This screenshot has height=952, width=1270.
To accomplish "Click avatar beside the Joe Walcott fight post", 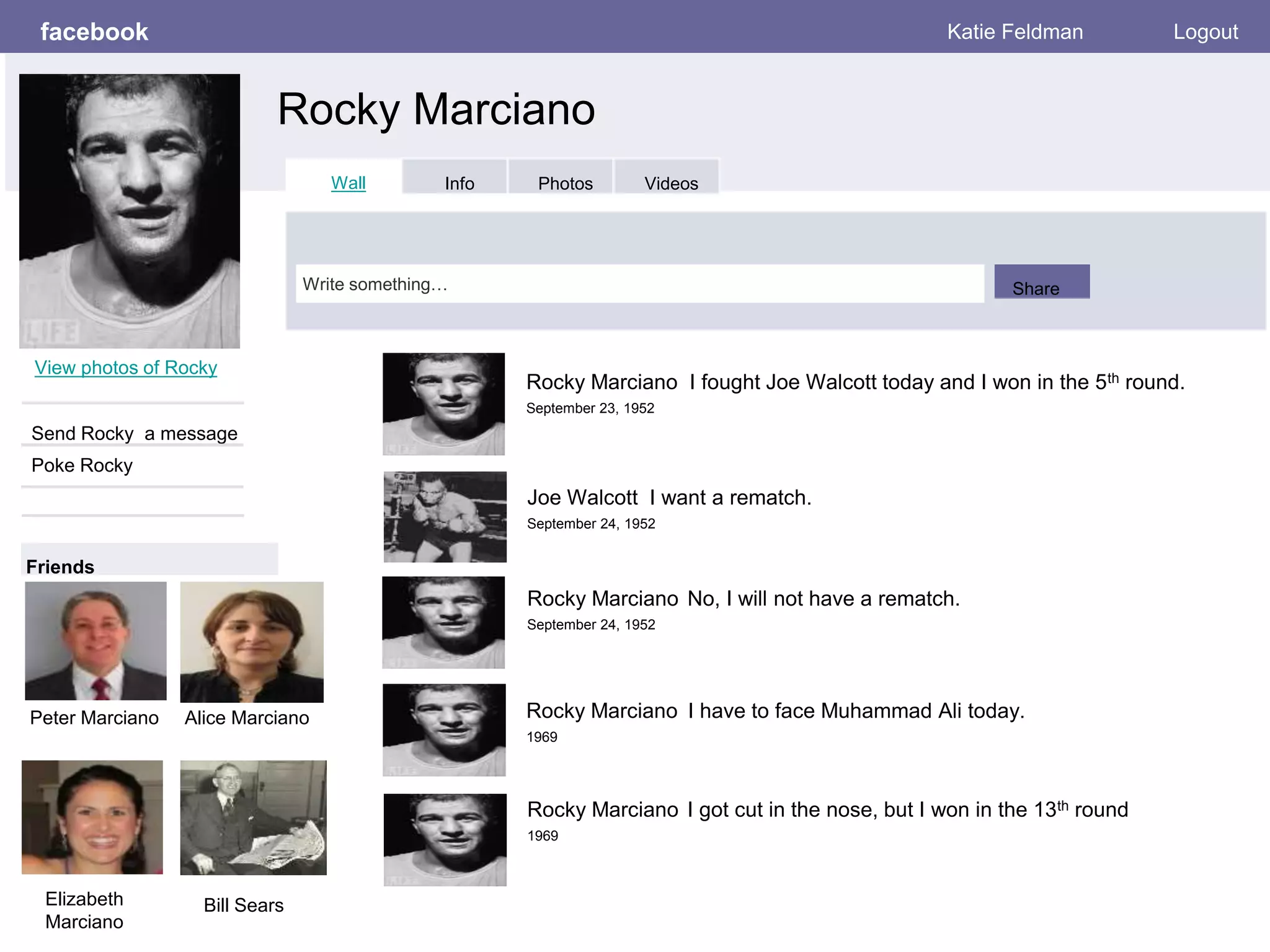I will click(x=443, y=403).
